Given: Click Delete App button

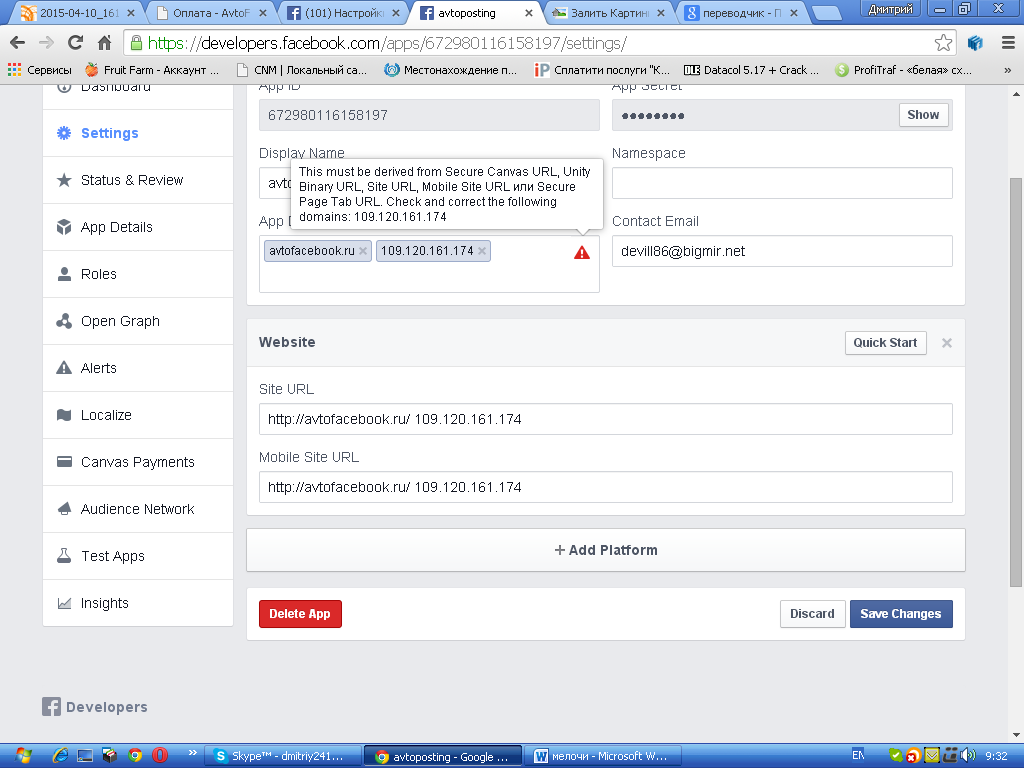Looking at the screenshot, I should (300, 614).
